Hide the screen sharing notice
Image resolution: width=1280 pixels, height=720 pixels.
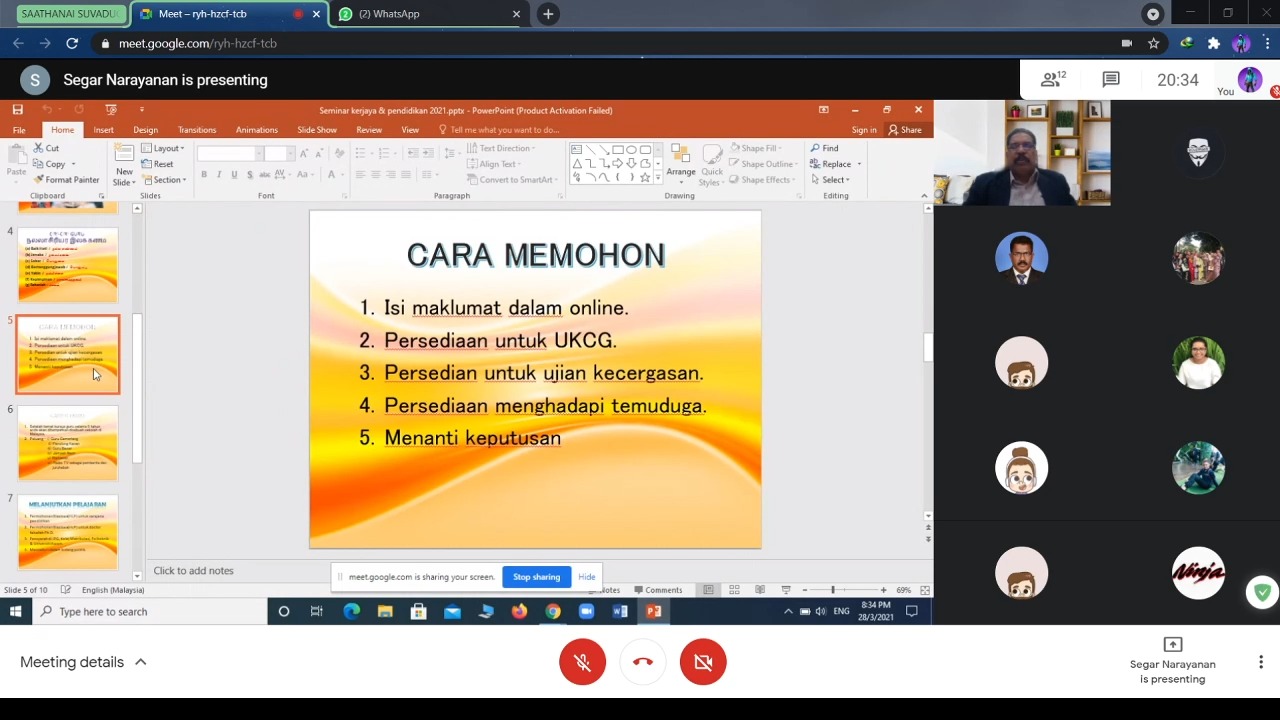pos(587,577)
